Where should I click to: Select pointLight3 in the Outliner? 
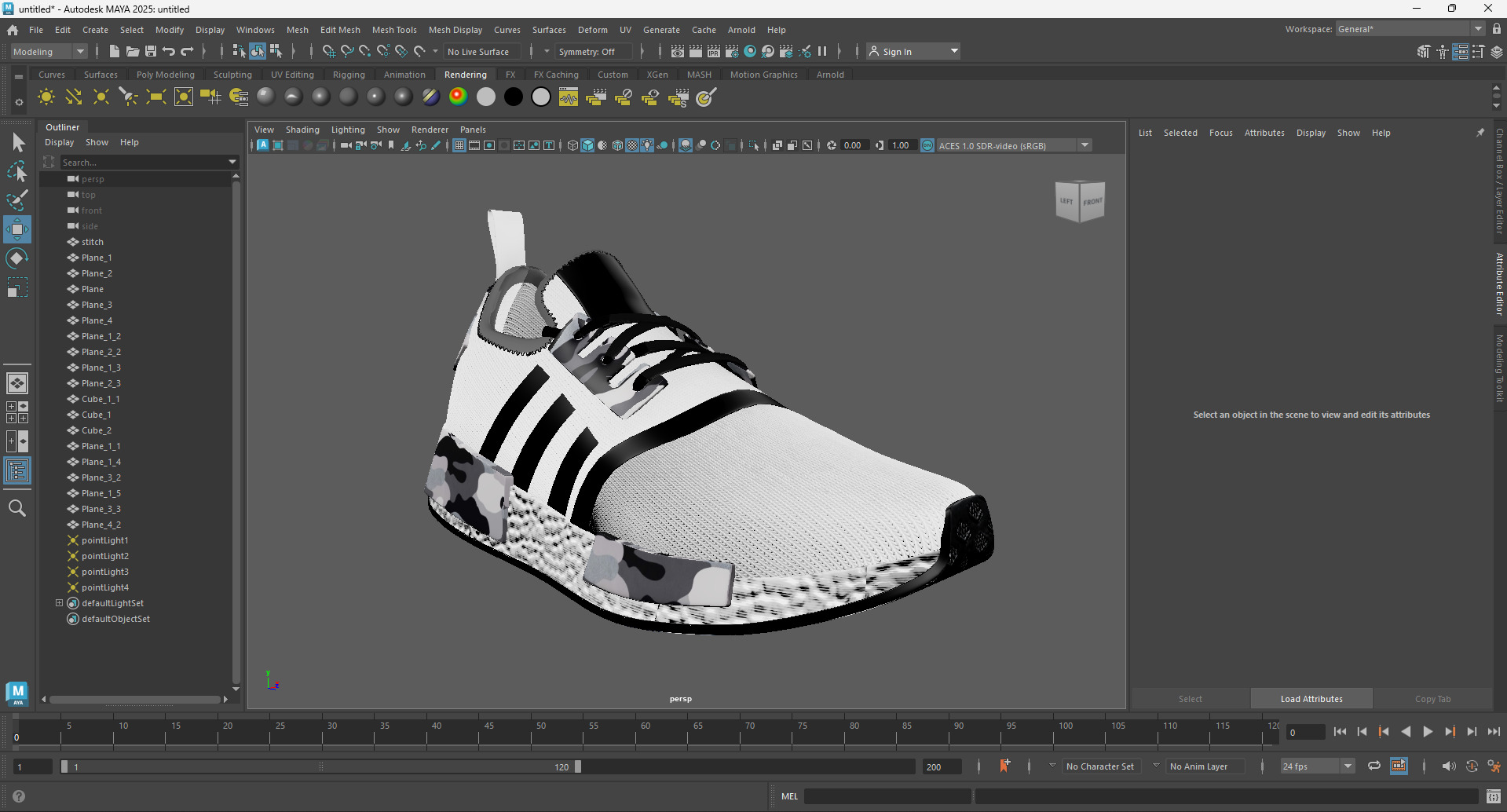(105, 572)
